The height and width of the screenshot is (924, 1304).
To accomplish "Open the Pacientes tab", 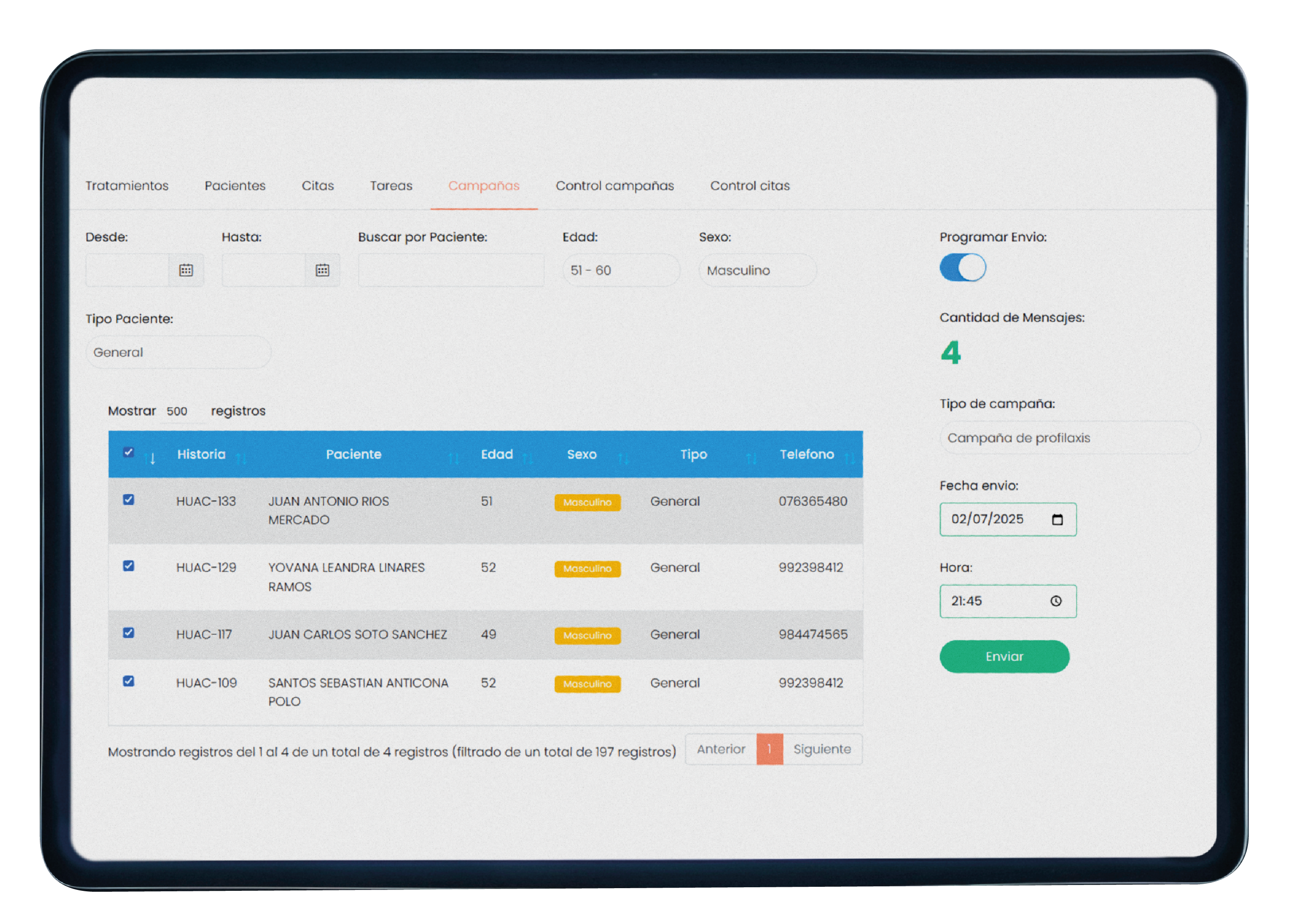I will pyautogui.click(x=235, y=186).
